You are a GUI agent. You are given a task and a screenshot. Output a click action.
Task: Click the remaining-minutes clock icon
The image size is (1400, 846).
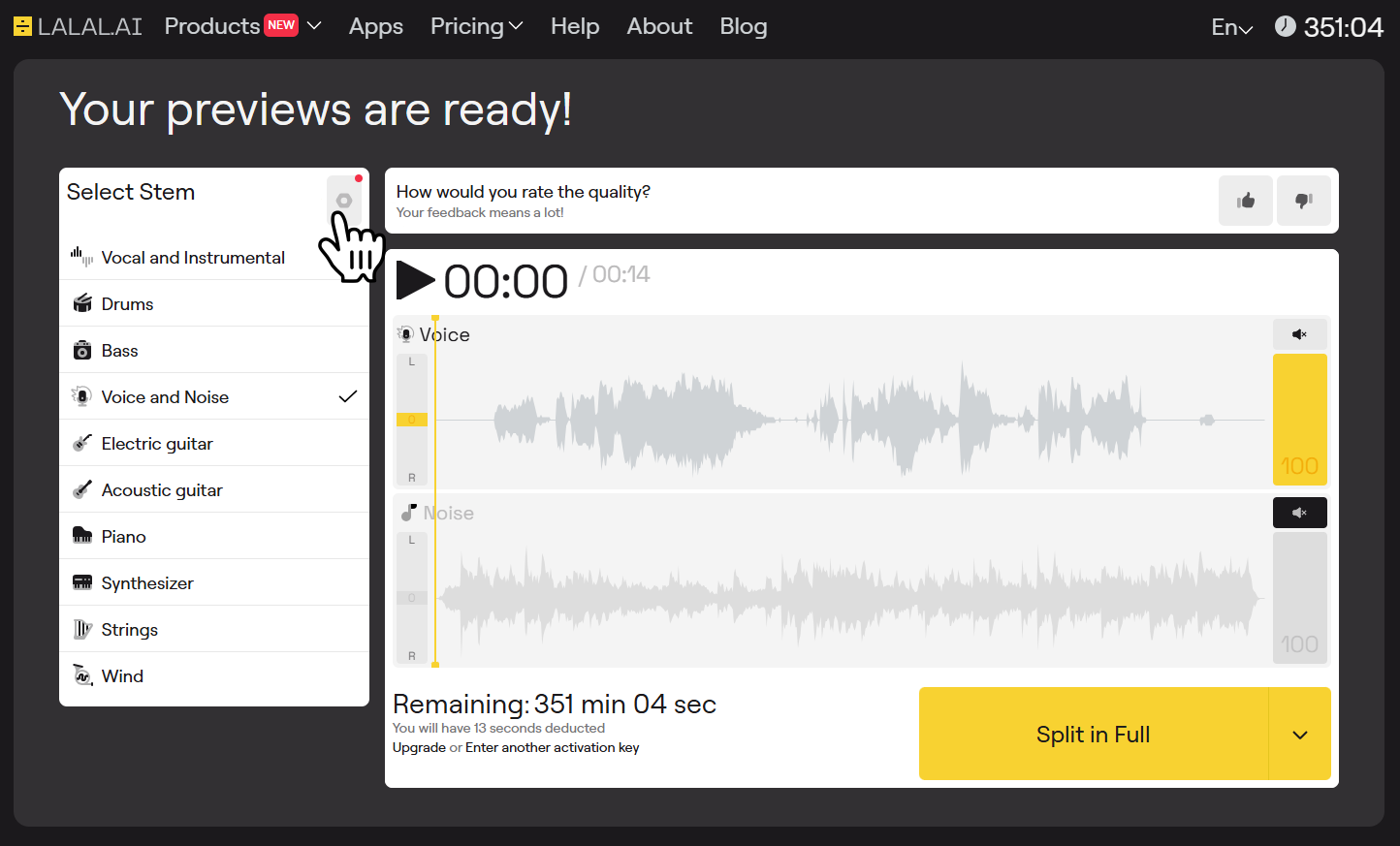[x=1285, y=26]
